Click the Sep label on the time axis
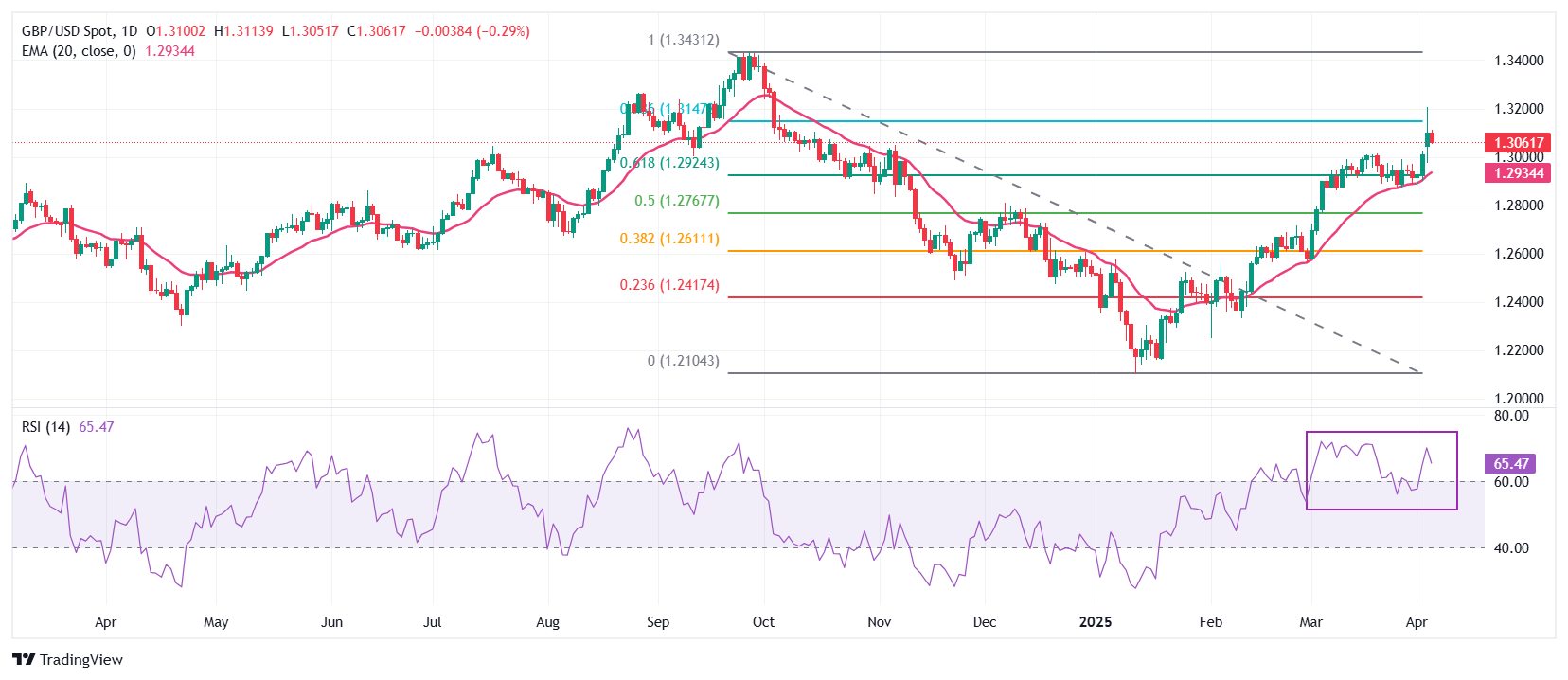The width and height of the screenshot is (1568, 680). pyautogui.click(x=658, y=622)
